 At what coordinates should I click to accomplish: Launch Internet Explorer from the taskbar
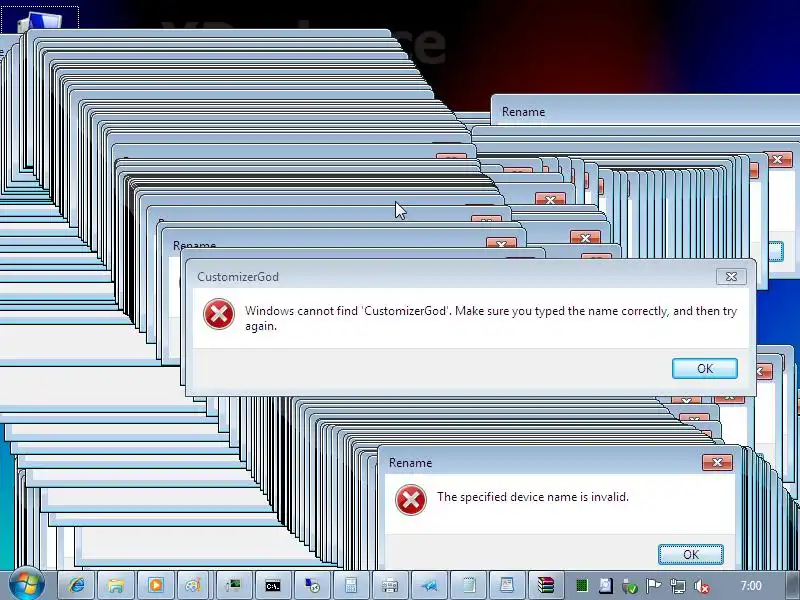coord(77,585)
